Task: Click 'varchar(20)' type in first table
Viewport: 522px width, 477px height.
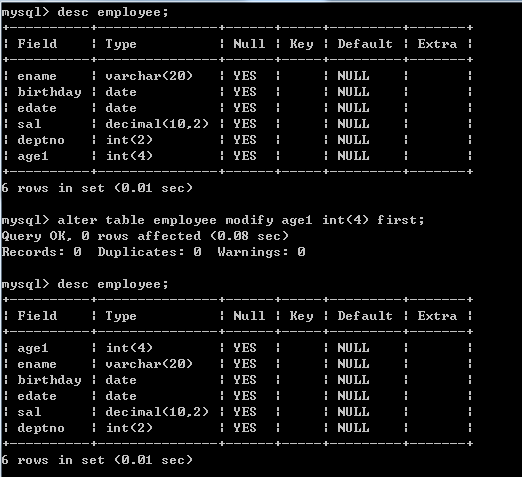Action: point(149,76)
